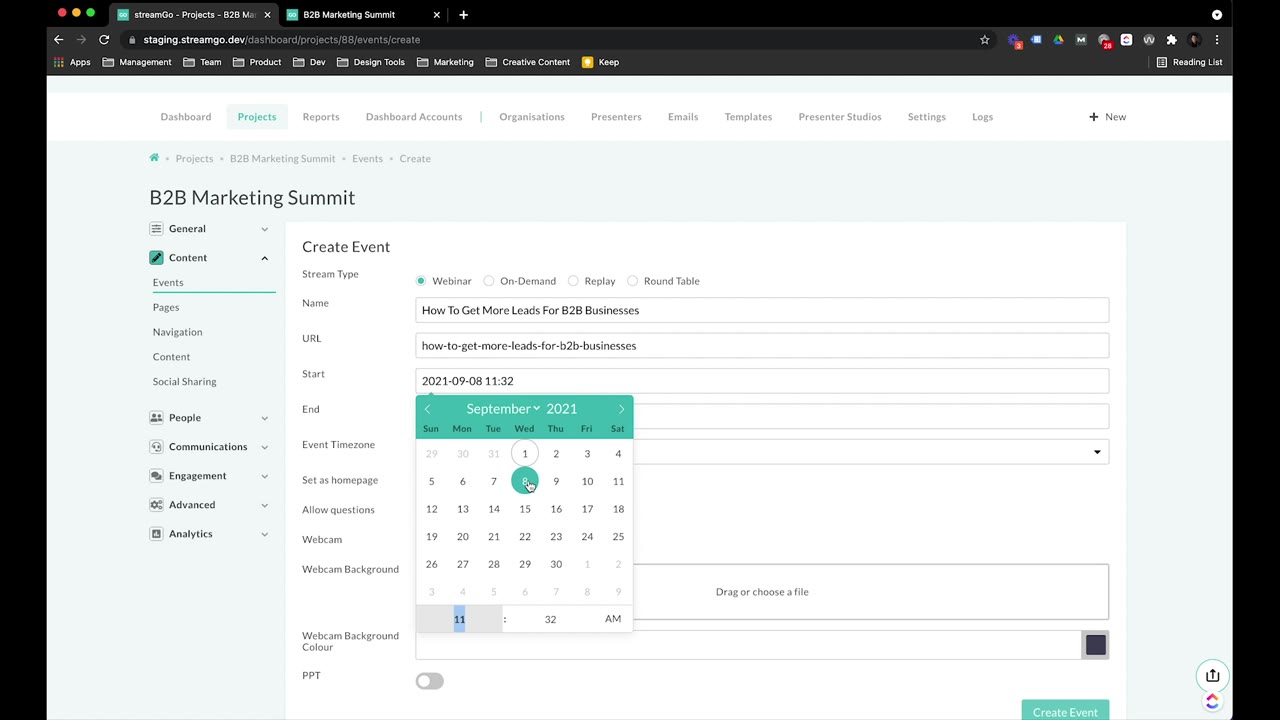Screen dimensions: 1280x720
Task: Open the Presenters nav tab
Action: click(616, 117)
